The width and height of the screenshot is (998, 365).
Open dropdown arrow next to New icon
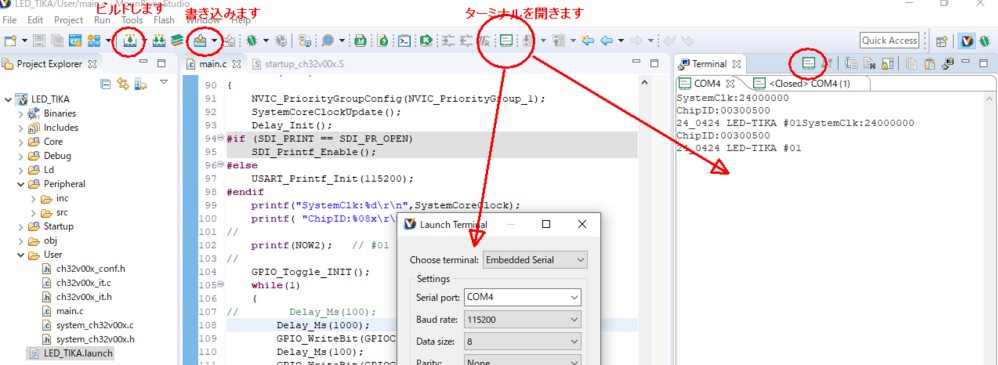(24, 41)
